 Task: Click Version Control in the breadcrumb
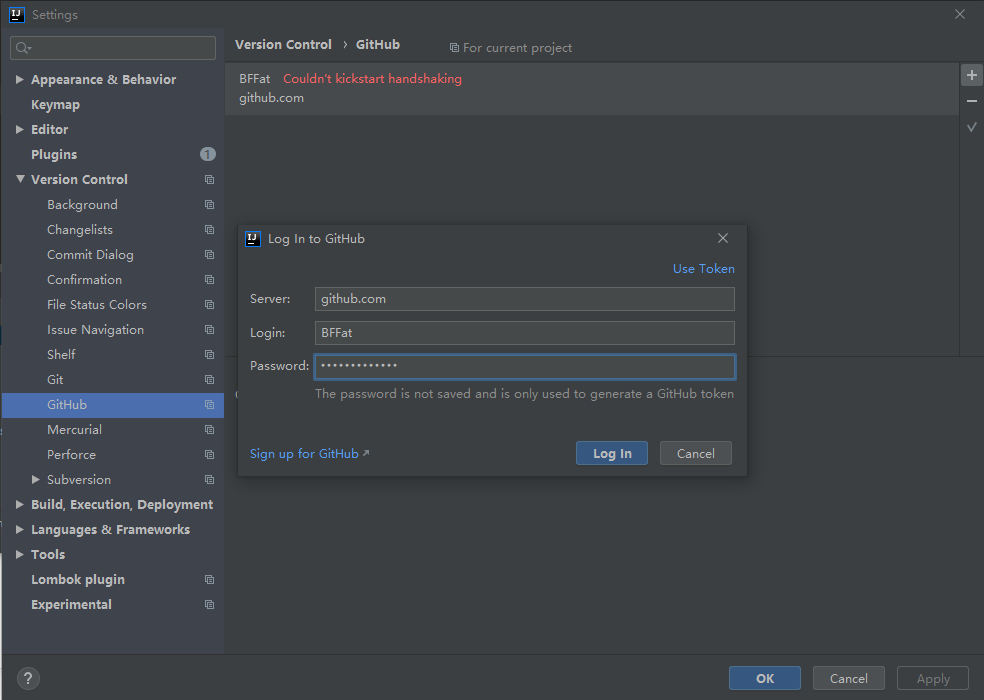point(283,45)
